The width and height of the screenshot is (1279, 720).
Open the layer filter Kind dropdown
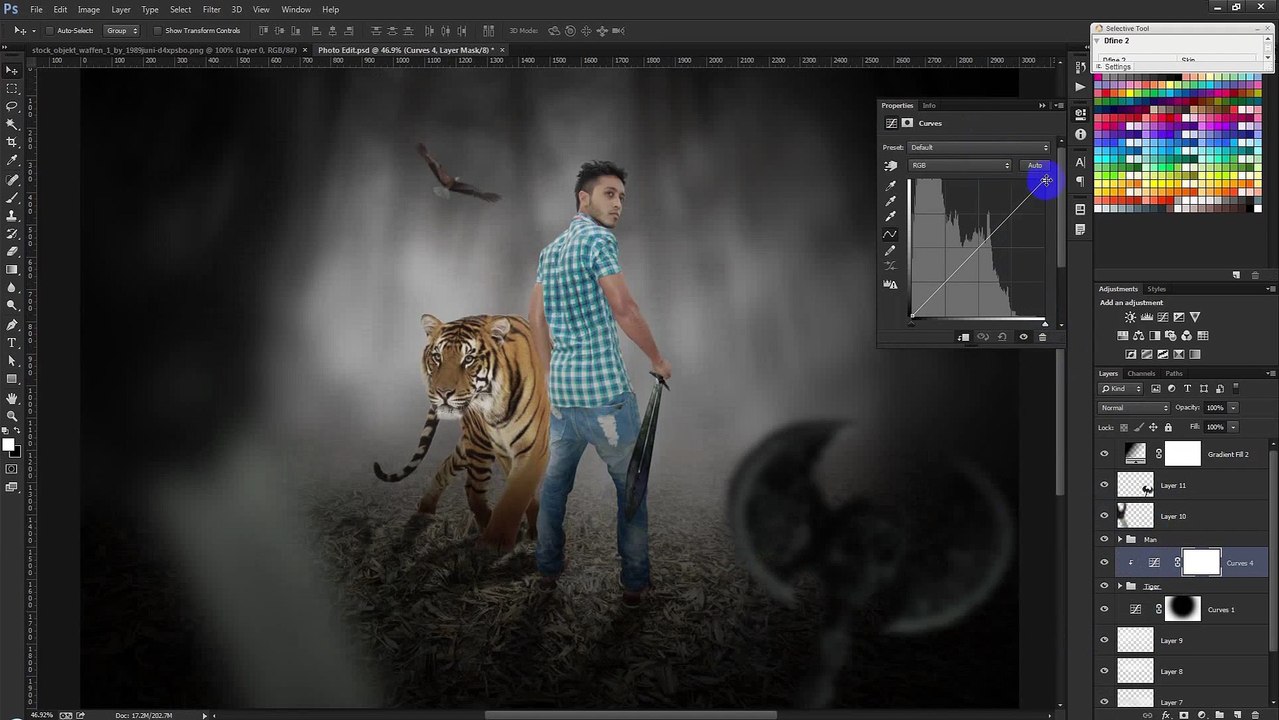(x=1121, y=388)
